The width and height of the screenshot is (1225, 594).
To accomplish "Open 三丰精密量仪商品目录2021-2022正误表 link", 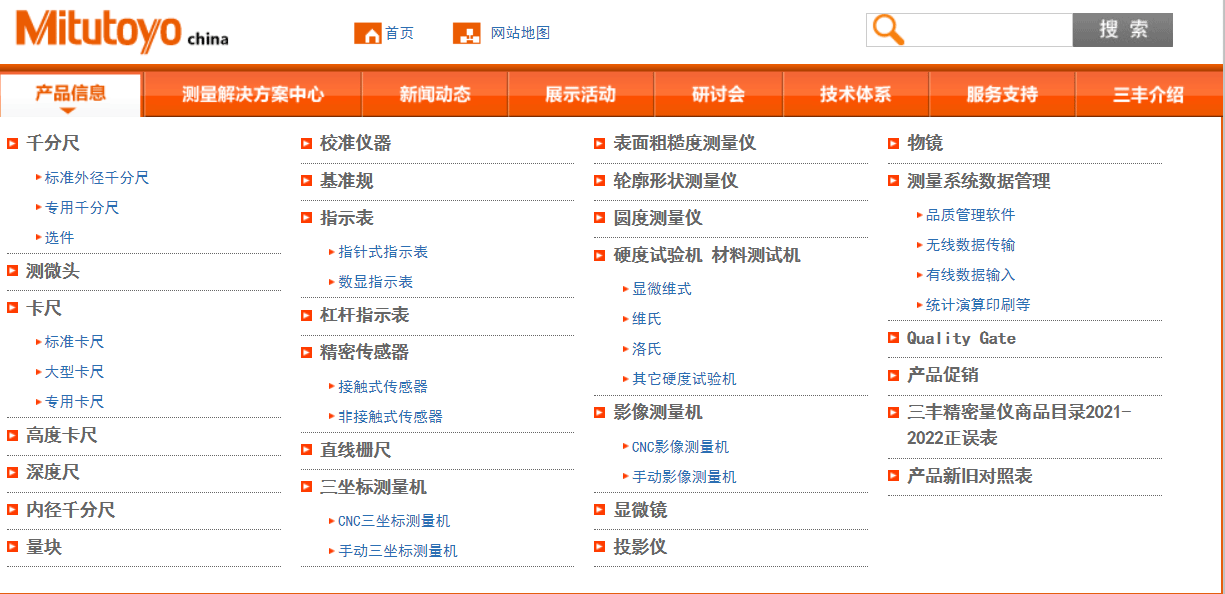I will click(1019, 425).
